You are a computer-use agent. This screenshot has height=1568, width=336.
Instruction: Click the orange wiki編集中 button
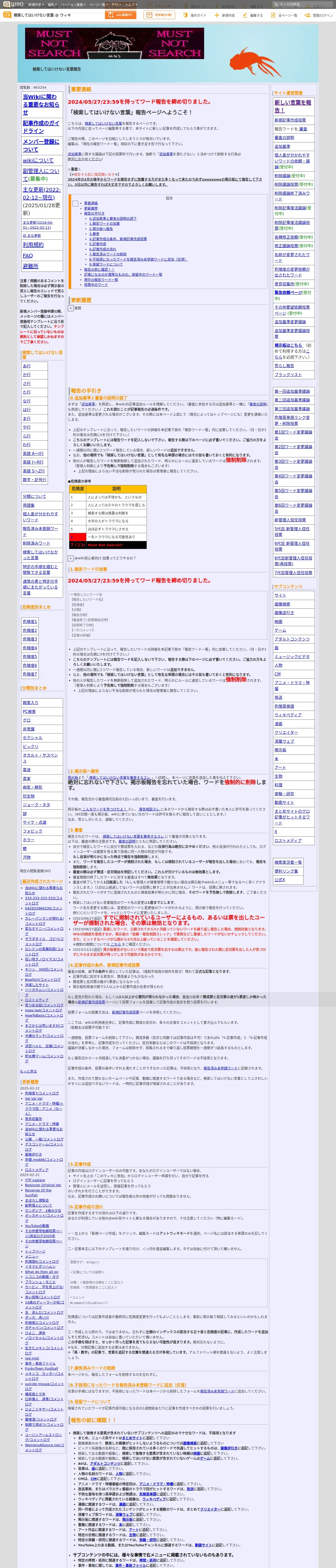(121, 15)
